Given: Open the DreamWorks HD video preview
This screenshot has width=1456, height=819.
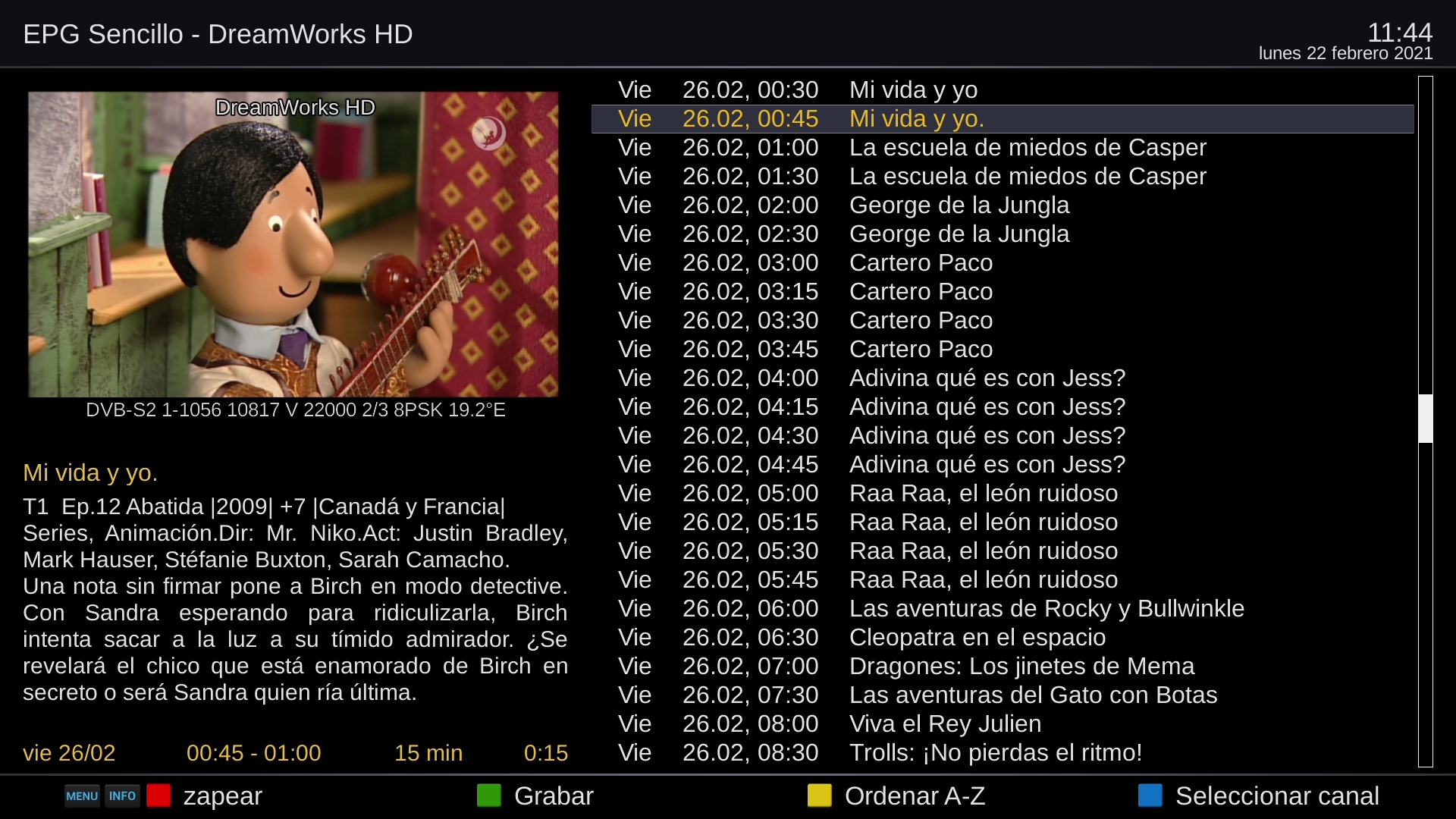Looking at the screenshot, I should pyautogui.click(x=293, y=244).
